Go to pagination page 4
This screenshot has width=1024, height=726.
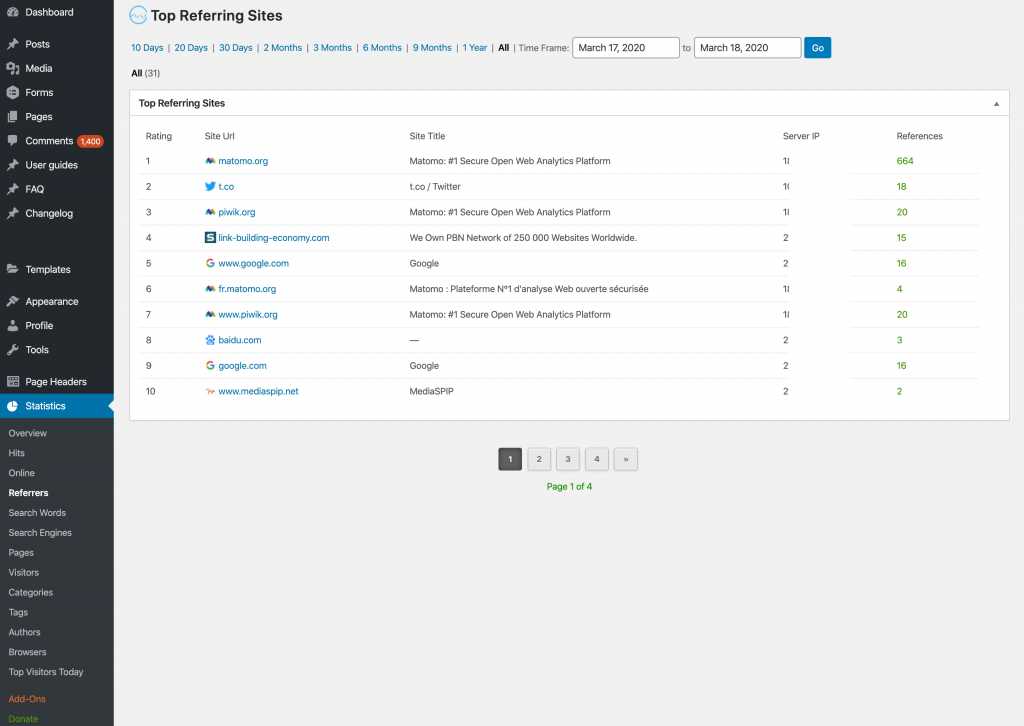(597, 459)
